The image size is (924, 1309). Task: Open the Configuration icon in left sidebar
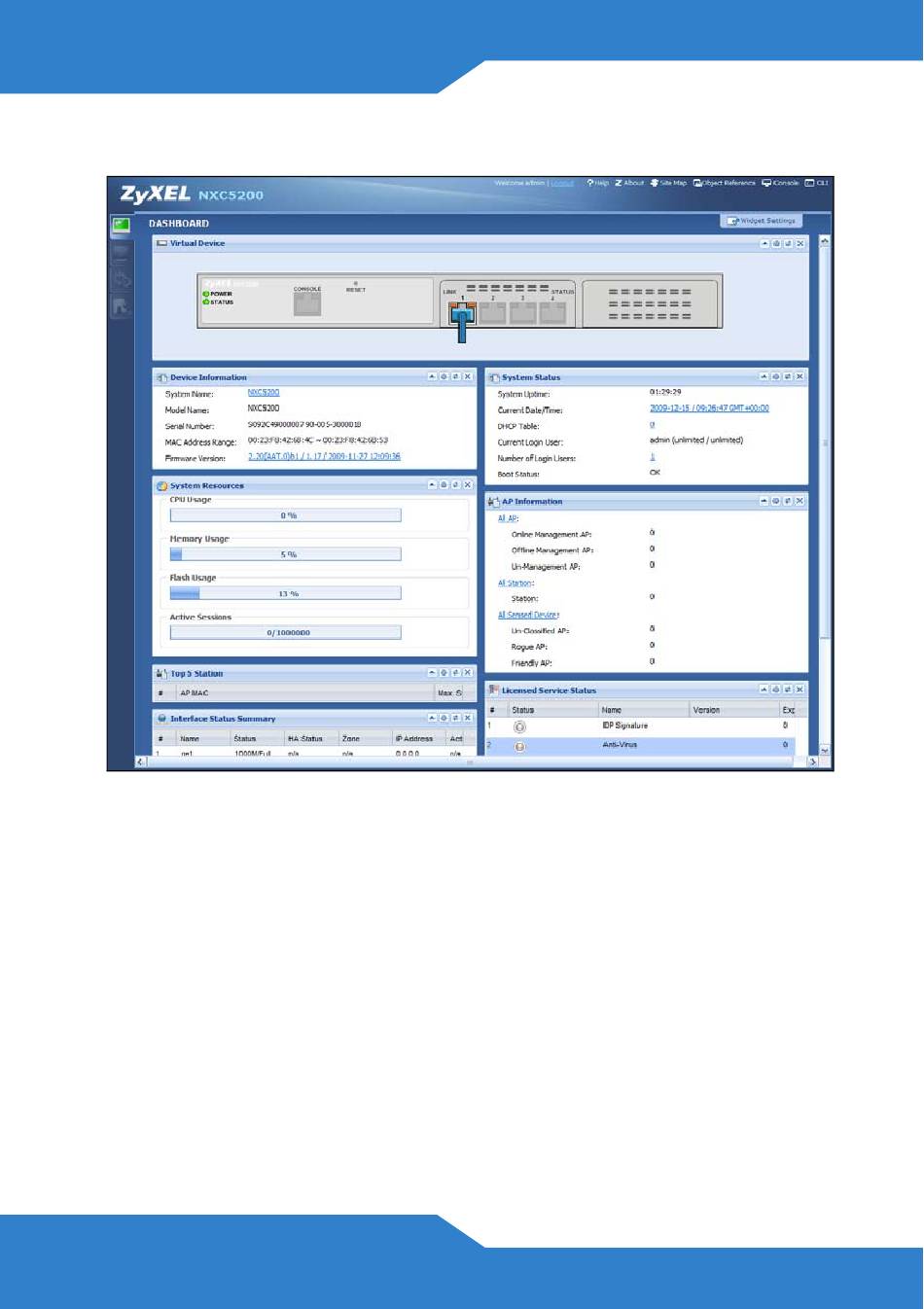(x=121, y=280)
